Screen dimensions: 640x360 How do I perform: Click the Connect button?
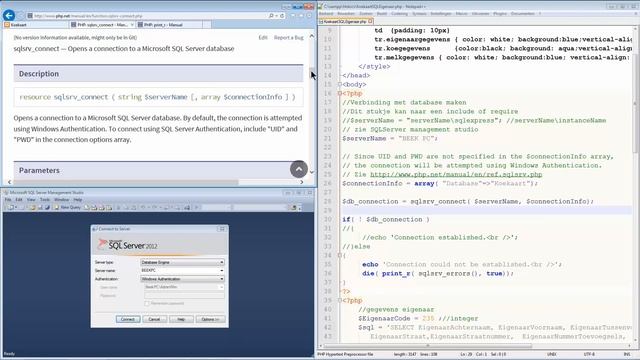pyautogui.click(x=128, y=319)
